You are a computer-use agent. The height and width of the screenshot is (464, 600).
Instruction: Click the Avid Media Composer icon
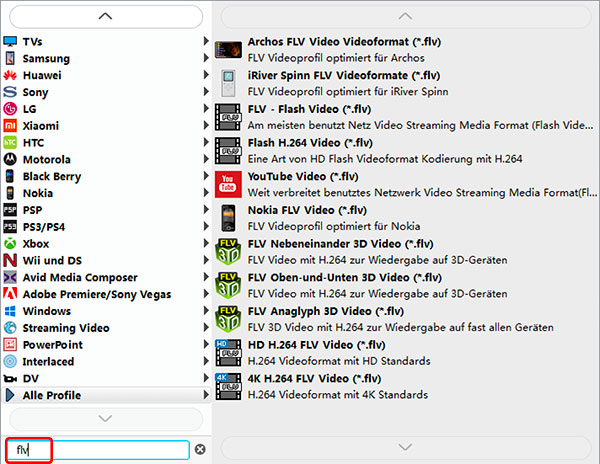click(10, 277)
